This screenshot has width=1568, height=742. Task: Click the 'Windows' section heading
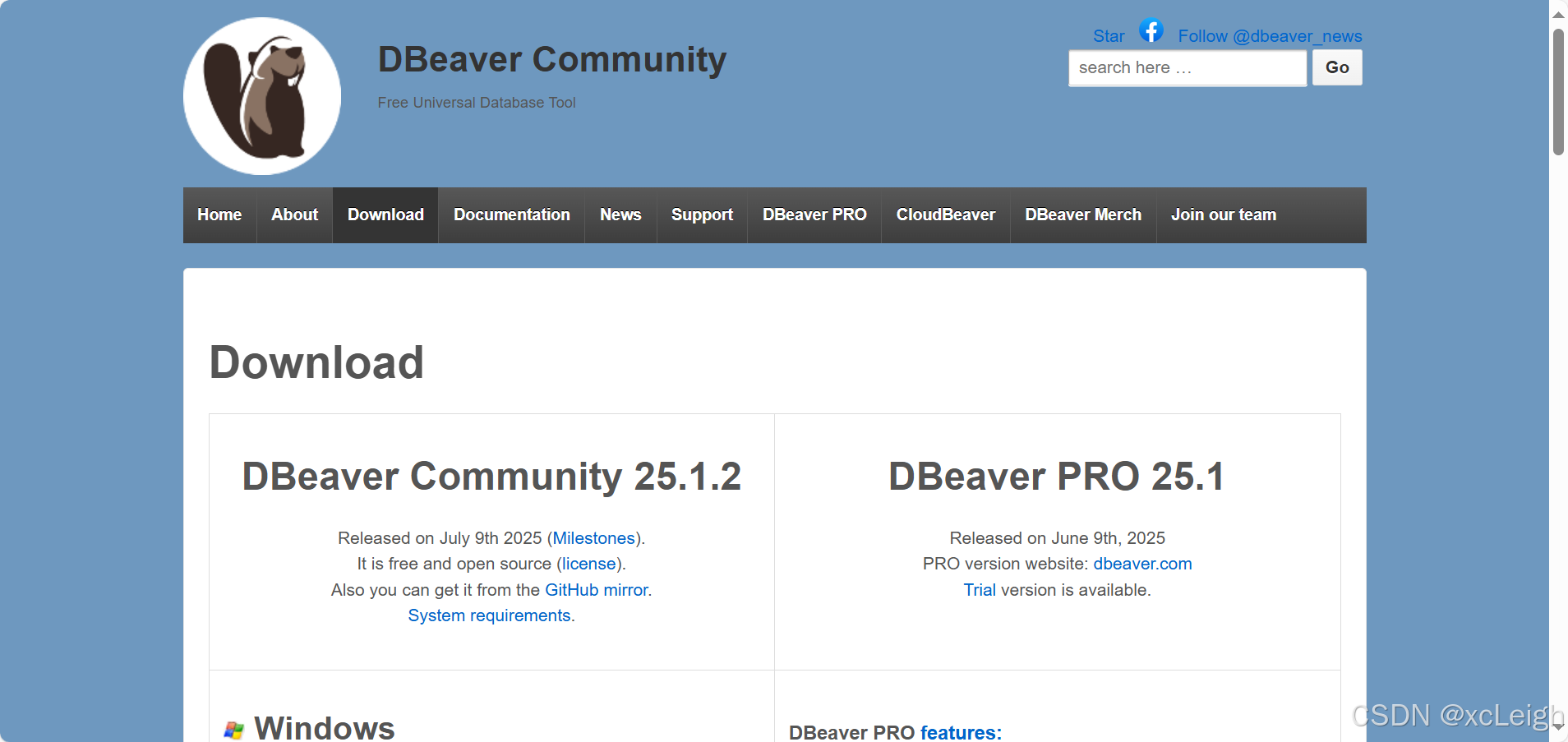click(325, 728)
